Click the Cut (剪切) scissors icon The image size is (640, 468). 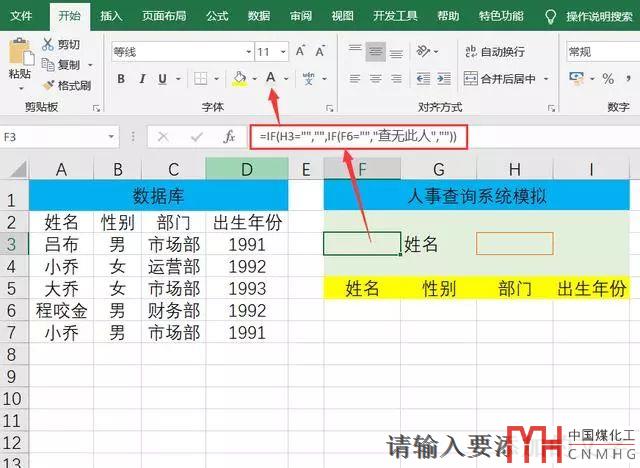click(49, 44)
